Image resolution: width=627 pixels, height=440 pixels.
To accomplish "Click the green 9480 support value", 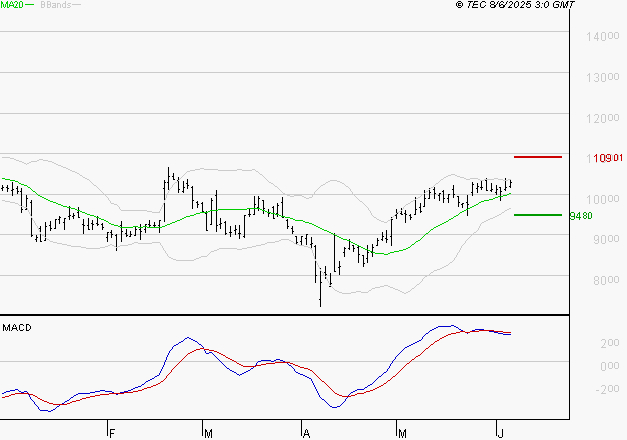I will (581, 216).
